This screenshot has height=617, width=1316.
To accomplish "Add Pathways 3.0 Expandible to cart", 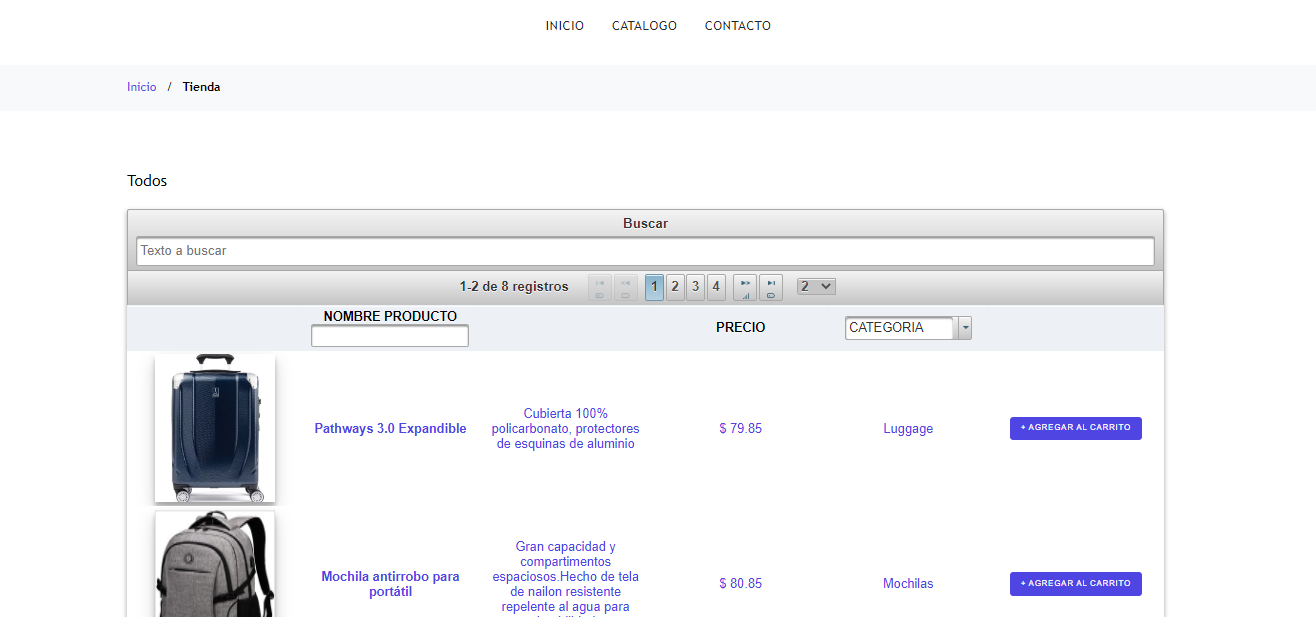I will tap(1076, 428).
